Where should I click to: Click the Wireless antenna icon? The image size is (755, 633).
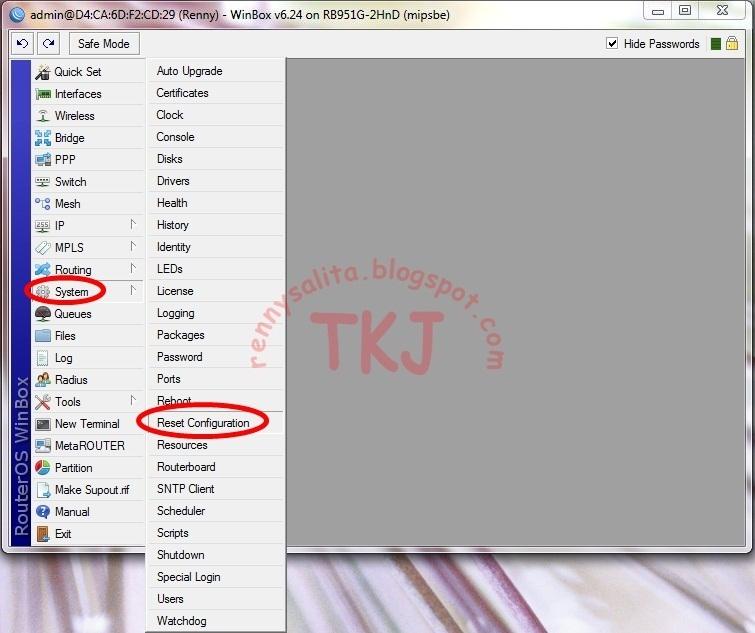(x=43, y=116)
